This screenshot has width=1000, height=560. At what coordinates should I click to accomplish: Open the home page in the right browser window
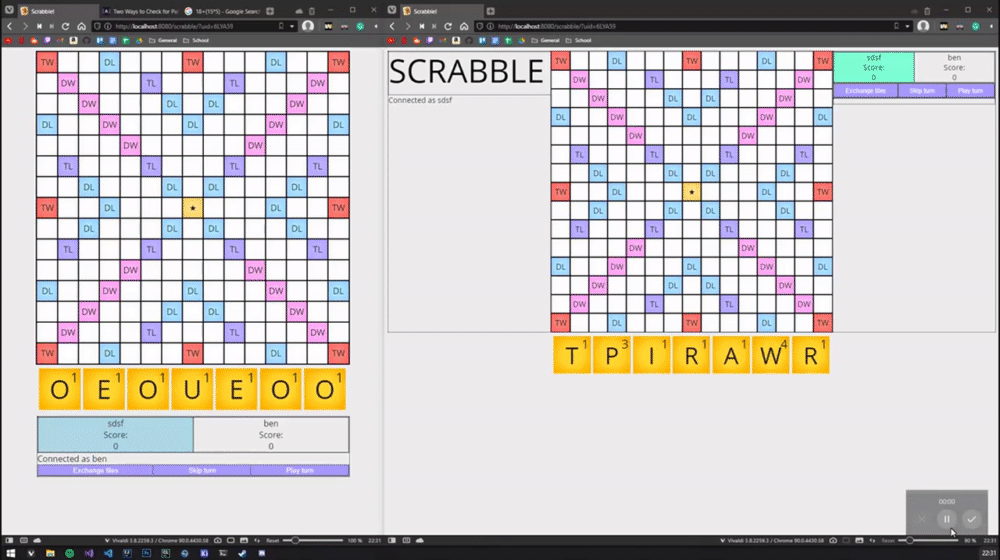[x=464, y=26]
